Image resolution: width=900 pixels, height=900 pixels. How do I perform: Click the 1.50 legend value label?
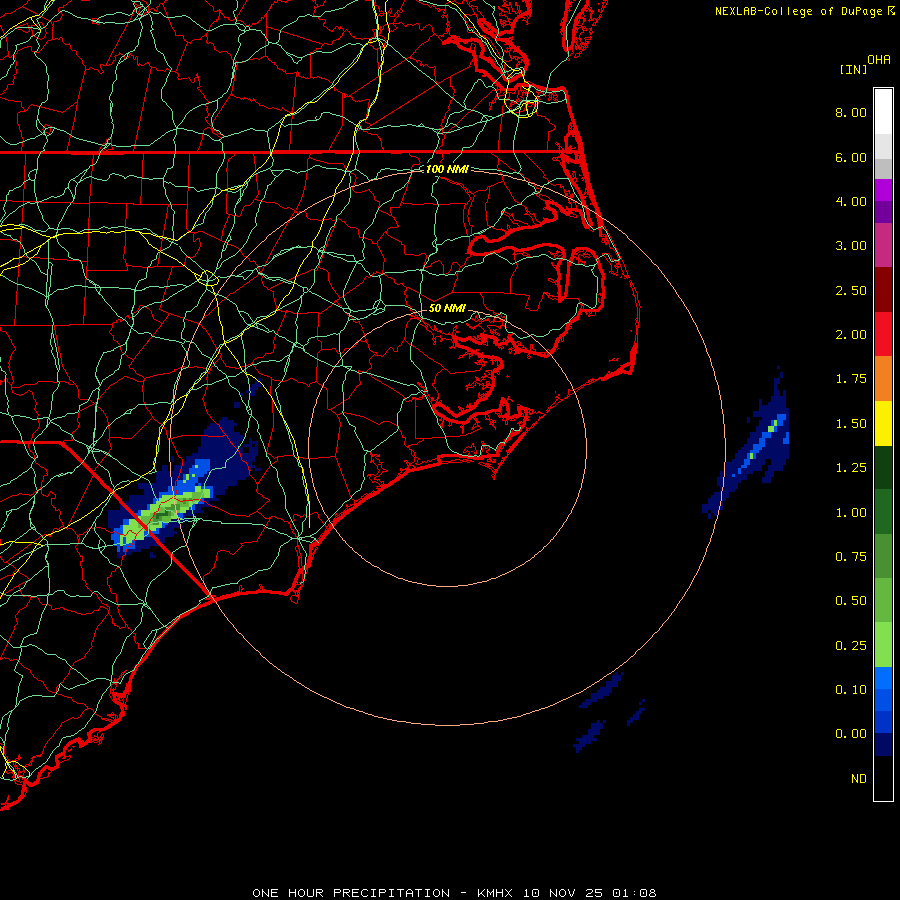click(851, 424)
